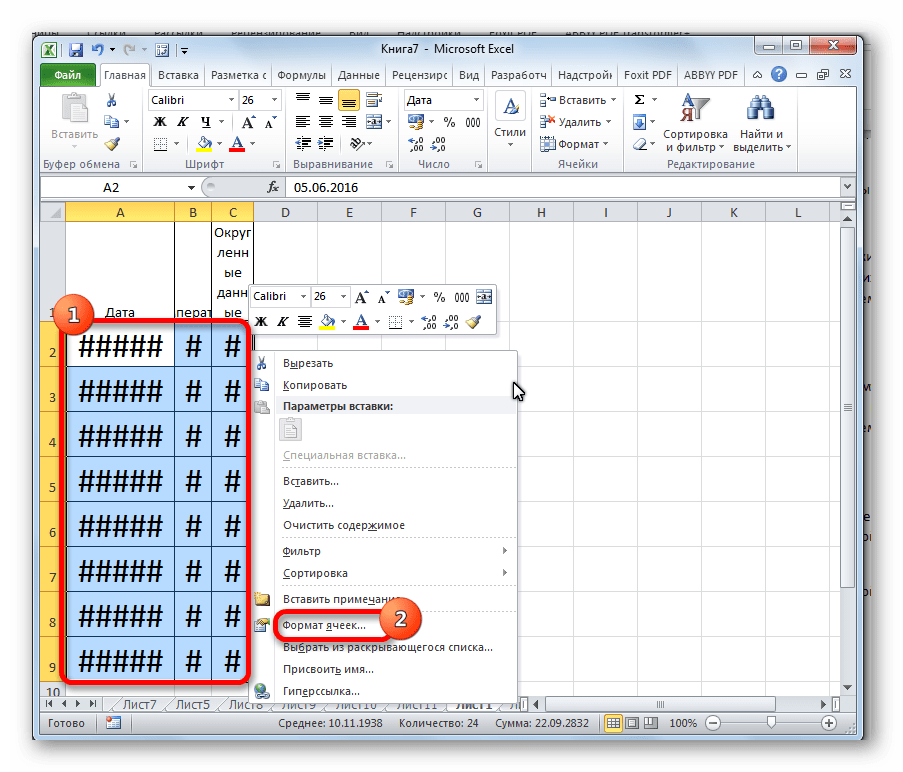Click the Insert Function fx button
This screenshot has width=903, height=772.
(x=272, y=187)
